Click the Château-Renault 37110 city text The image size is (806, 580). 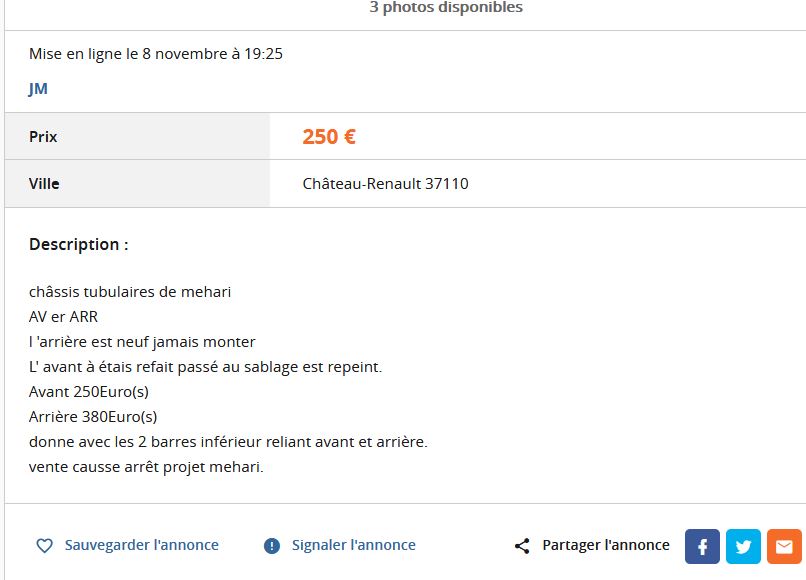point(386,184)
